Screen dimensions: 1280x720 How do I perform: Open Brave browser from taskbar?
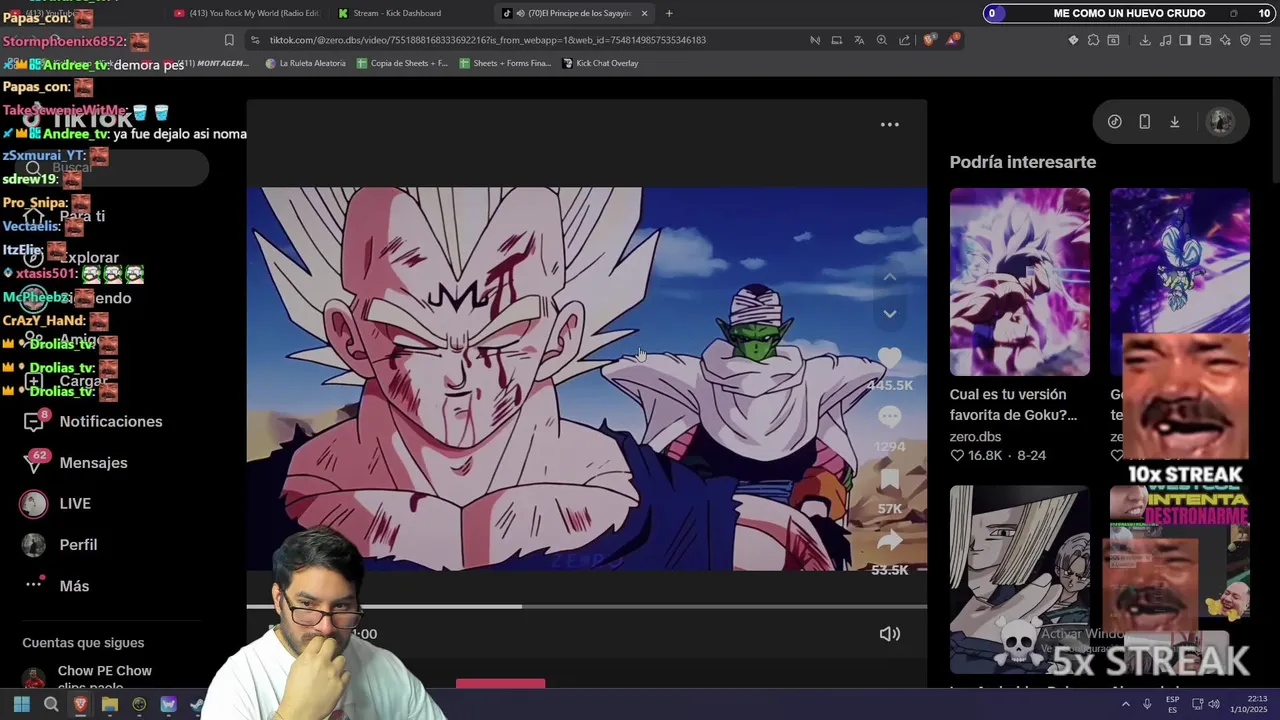pyautogui.click(x=80, y=705)
